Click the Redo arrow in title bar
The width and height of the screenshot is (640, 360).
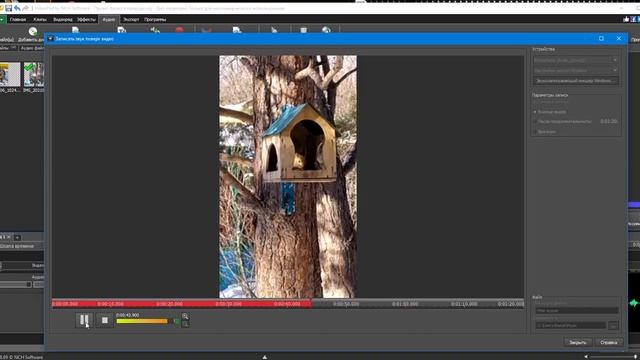[x=26, y=8]
